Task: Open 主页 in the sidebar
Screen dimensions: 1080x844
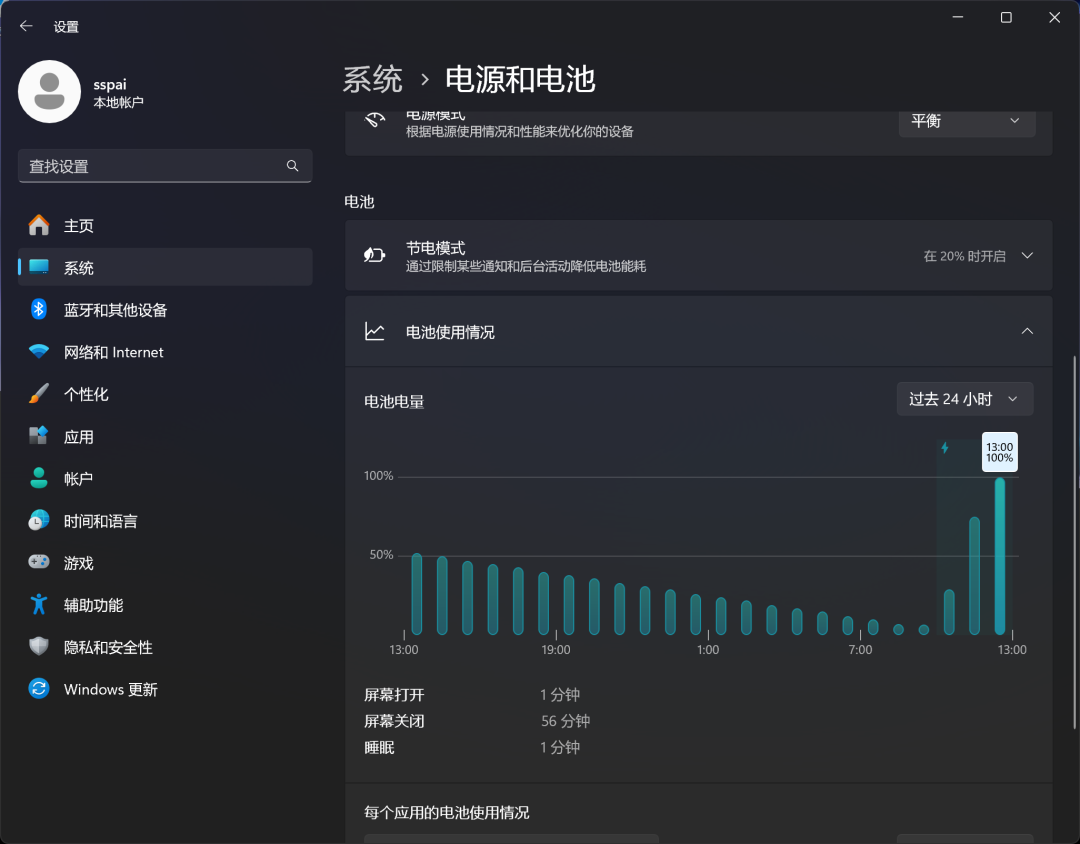Action: tap(165, 225)
